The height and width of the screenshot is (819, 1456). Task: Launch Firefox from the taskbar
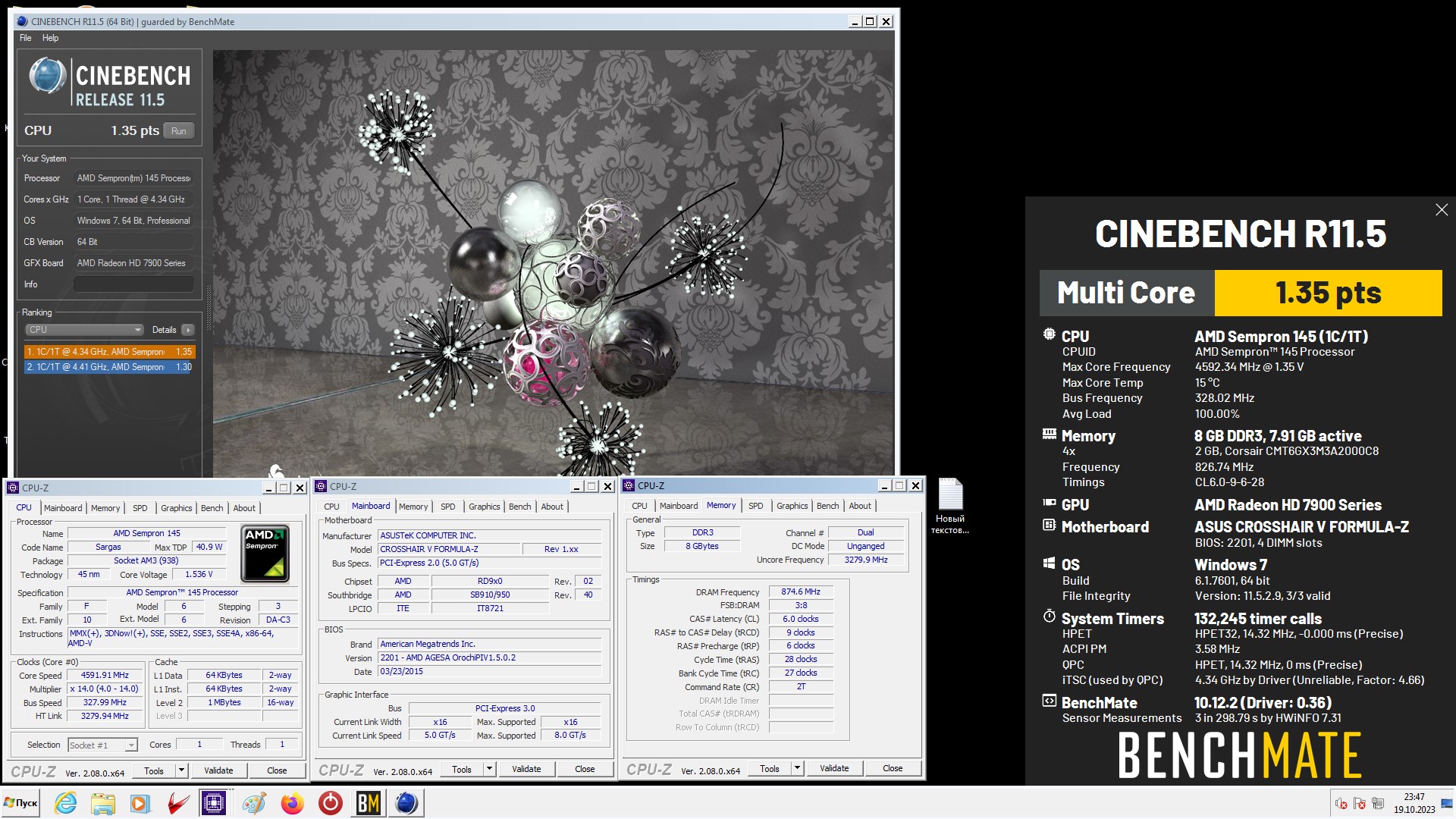point(292,803)
